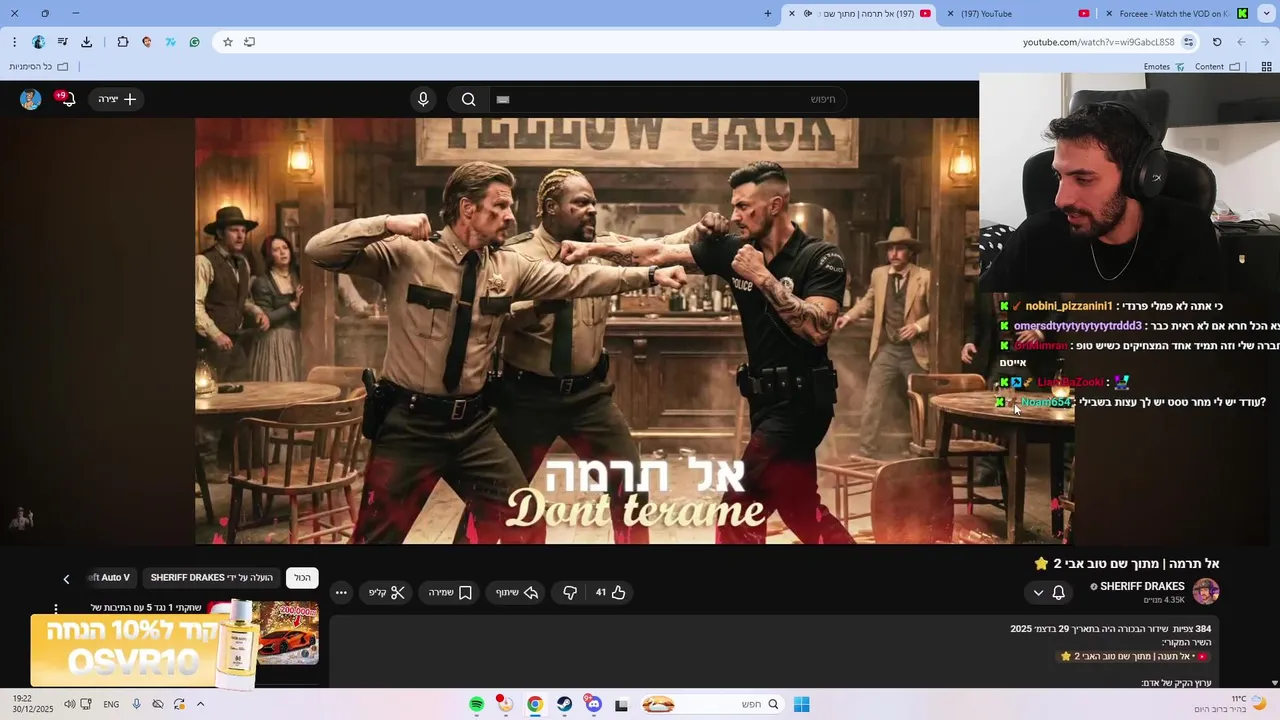Click the install/cast icon in the address bar
The width and height of the screenshot is (1280, 720).
point(249,42)
